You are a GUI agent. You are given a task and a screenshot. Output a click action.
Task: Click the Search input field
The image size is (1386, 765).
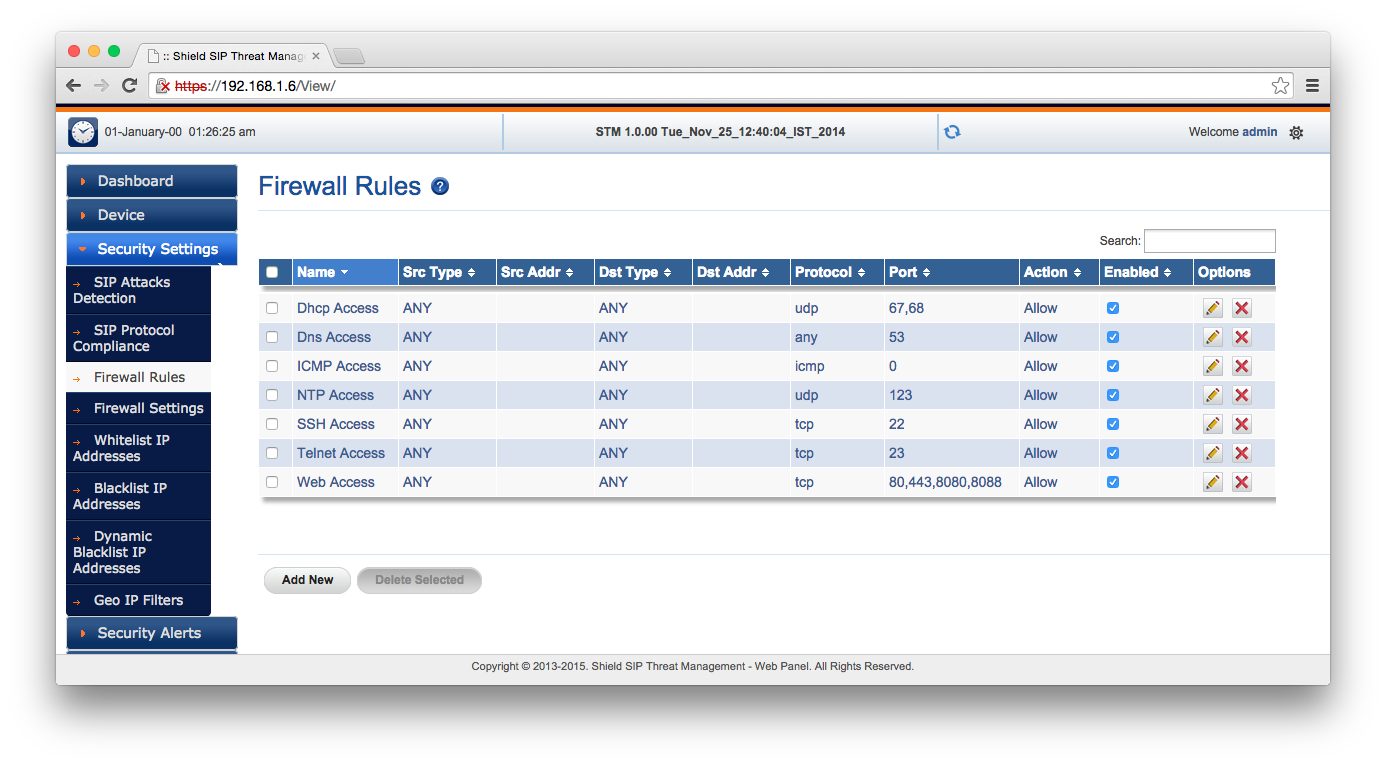(1209, 241)
